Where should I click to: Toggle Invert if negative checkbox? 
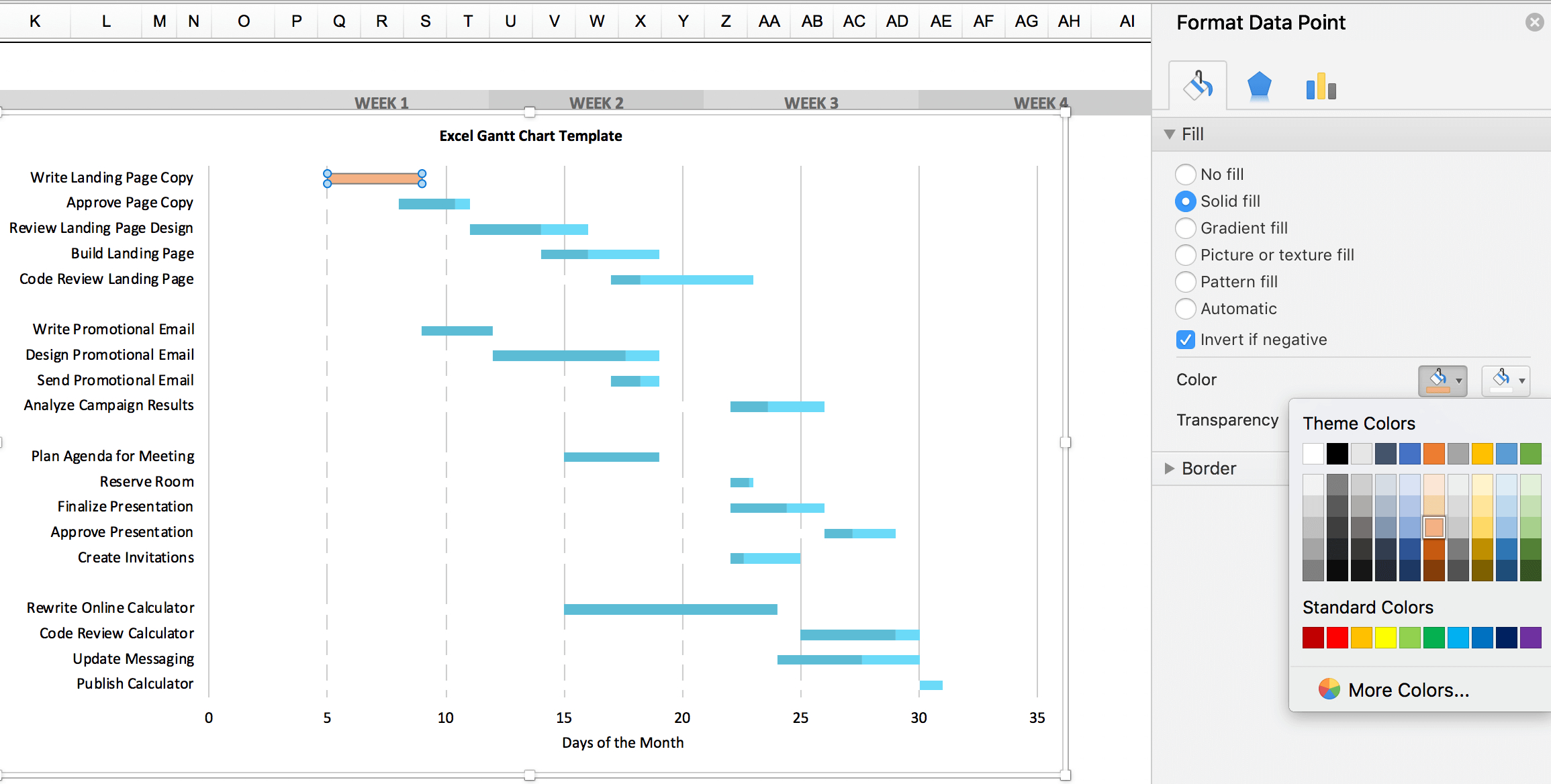(x=1184, y=339)
